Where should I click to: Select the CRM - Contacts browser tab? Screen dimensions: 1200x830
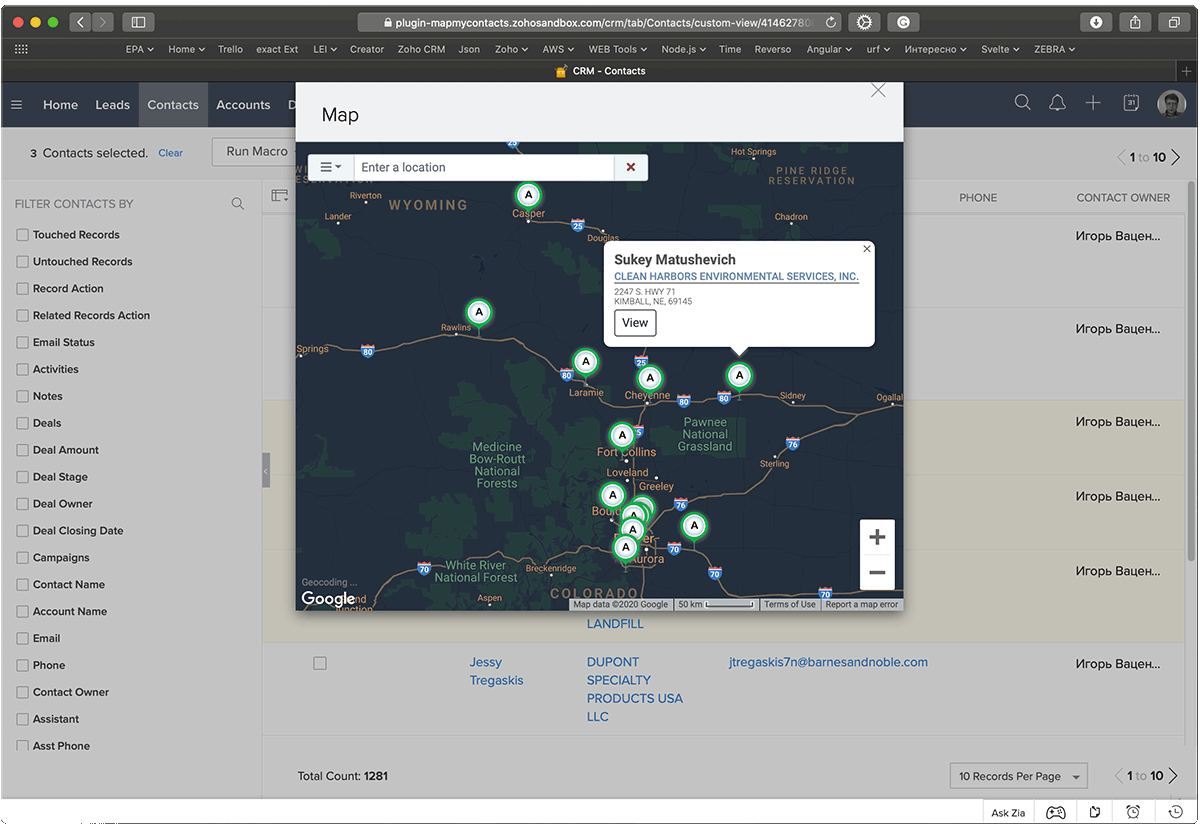tap(600, 71)
